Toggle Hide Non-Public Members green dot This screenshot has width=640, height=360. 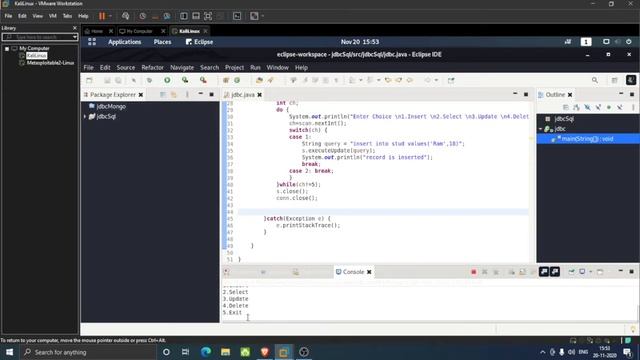click(609, 107)
